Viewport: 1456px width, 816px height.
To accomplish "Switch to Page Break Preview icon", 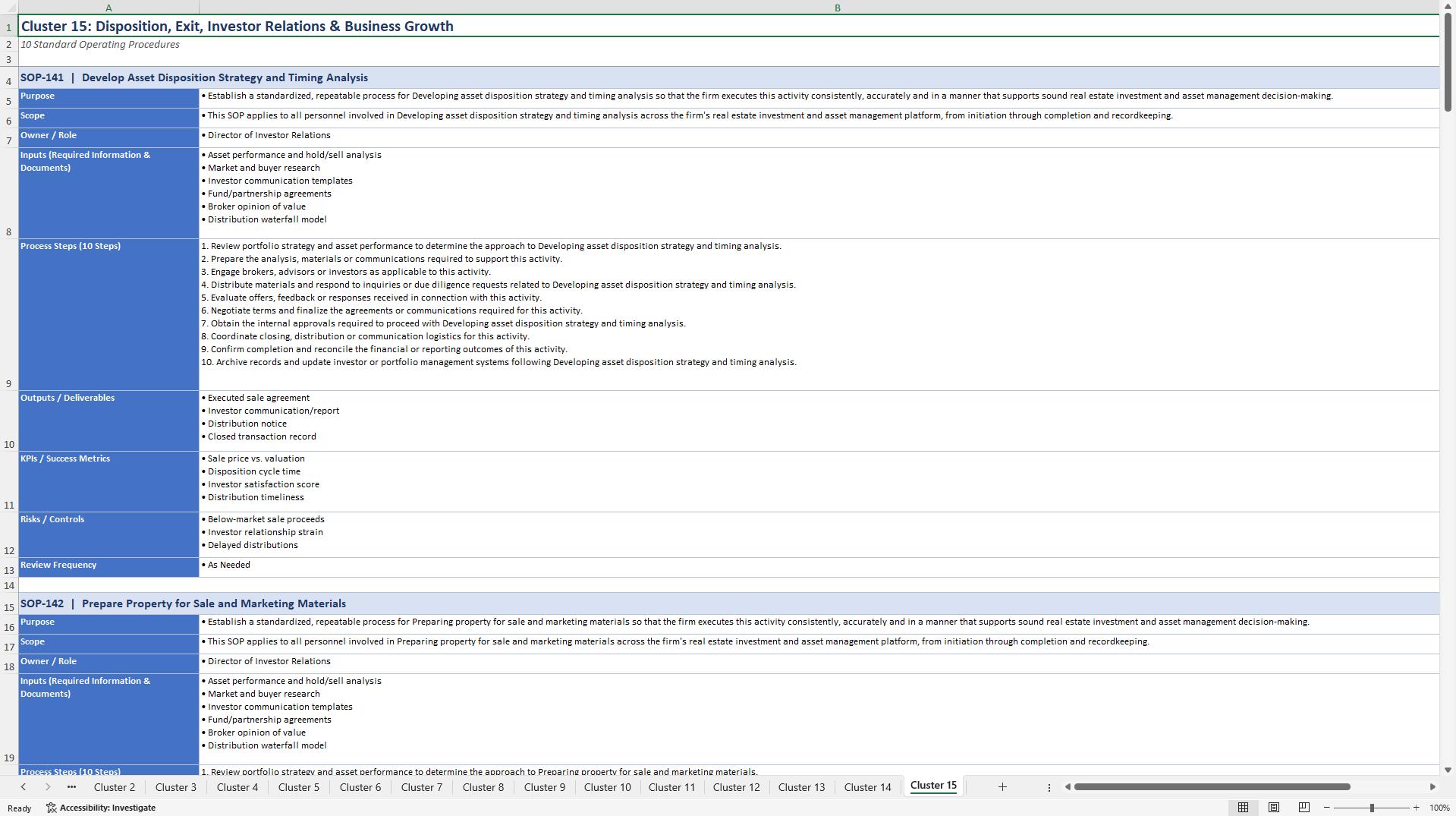I will [x=1304, y=808].
